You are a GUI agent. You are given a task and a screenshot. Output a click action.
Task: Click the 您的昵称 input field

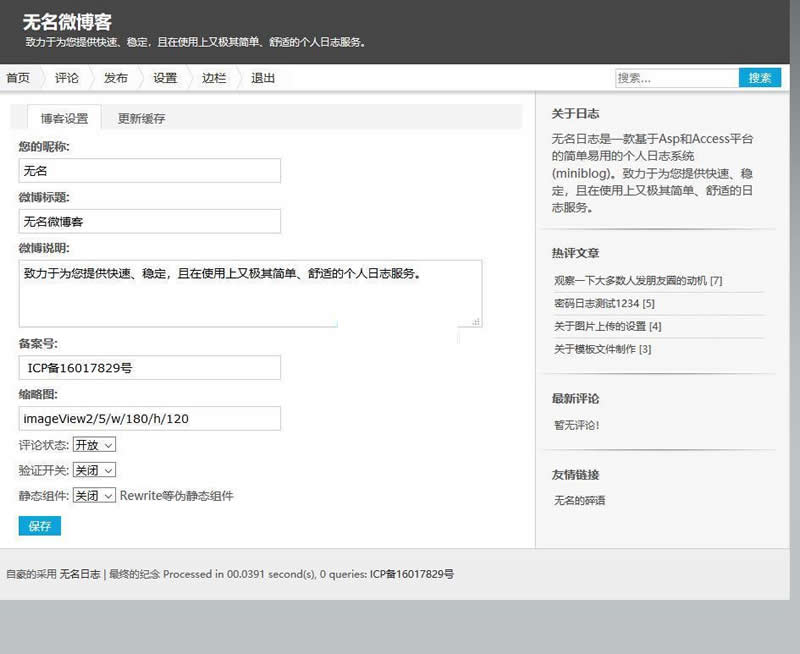click(150, 171)
